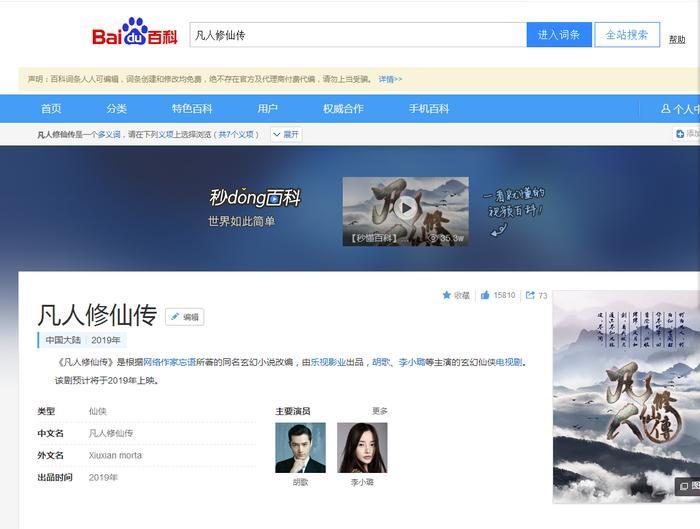Click the 胡歌 name under the photo

300,482
